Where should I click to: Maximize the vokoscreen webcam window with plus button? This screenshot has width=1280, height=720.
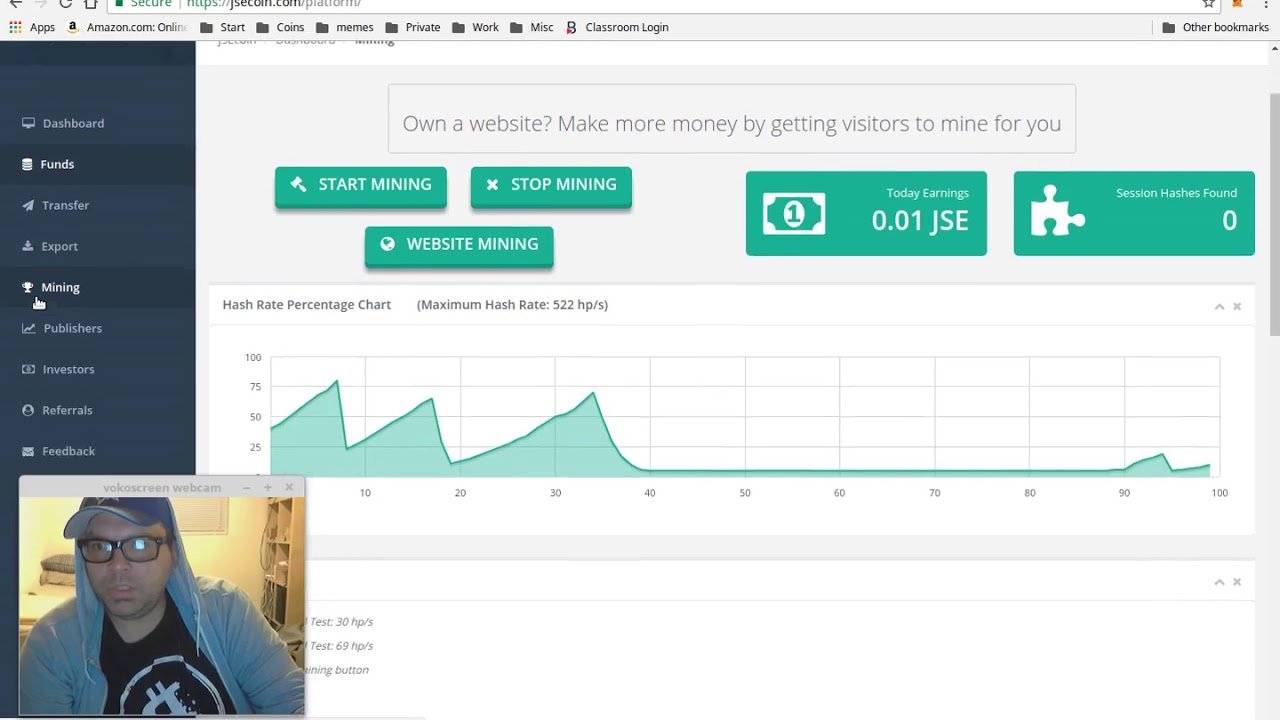268,488
